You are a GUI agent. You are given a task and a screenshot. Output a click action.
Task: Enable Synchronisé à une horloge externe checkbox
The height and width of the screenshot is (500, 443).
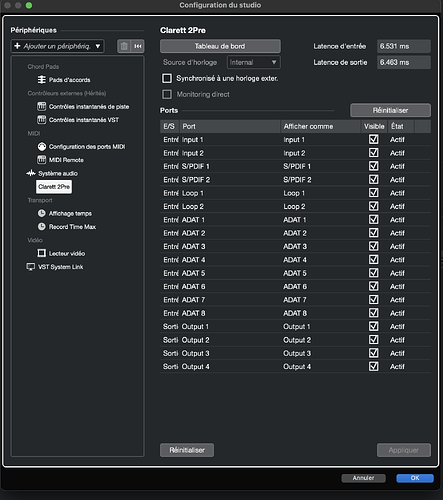167,78
